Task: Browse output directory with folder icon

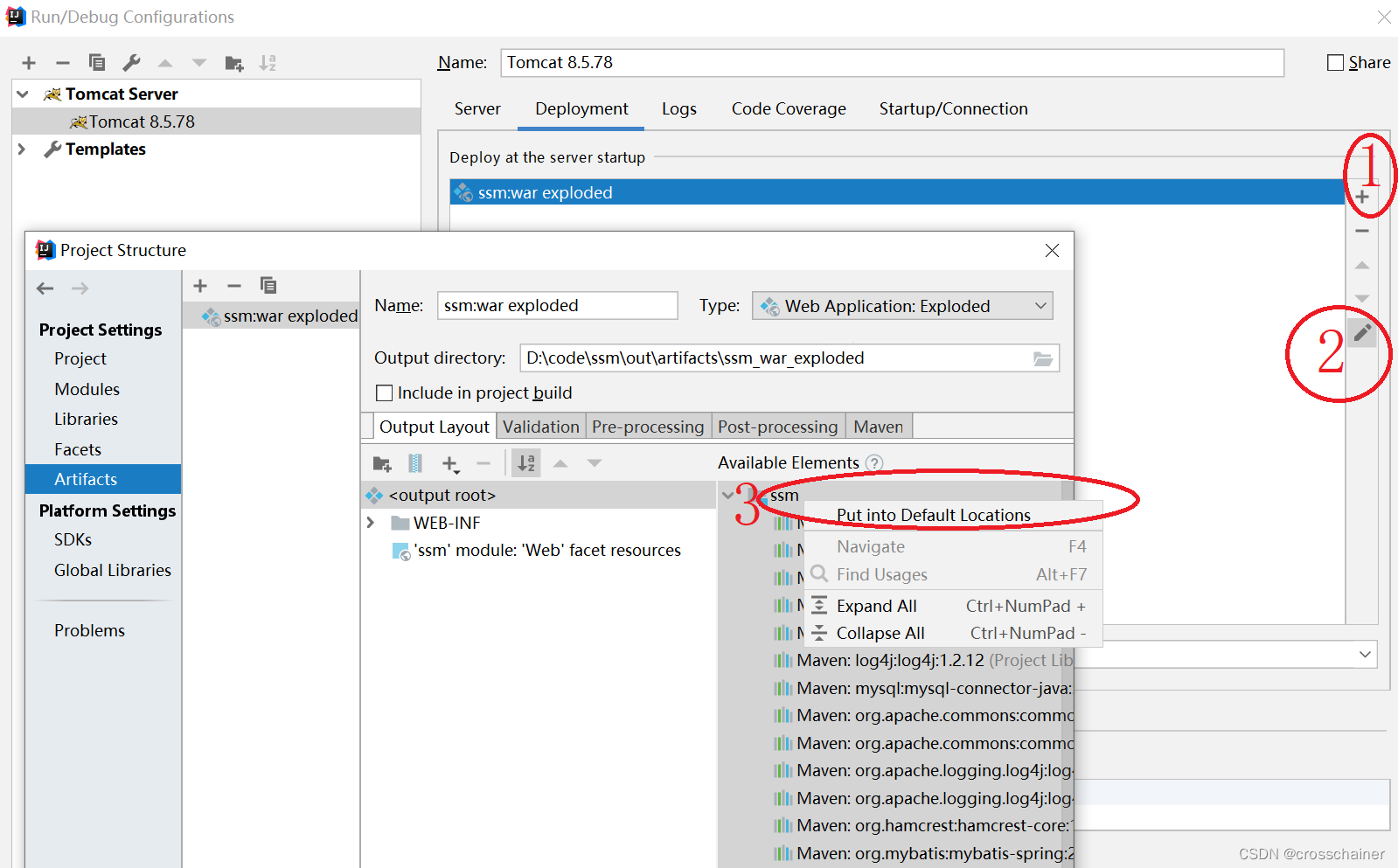Action: 1043,358
